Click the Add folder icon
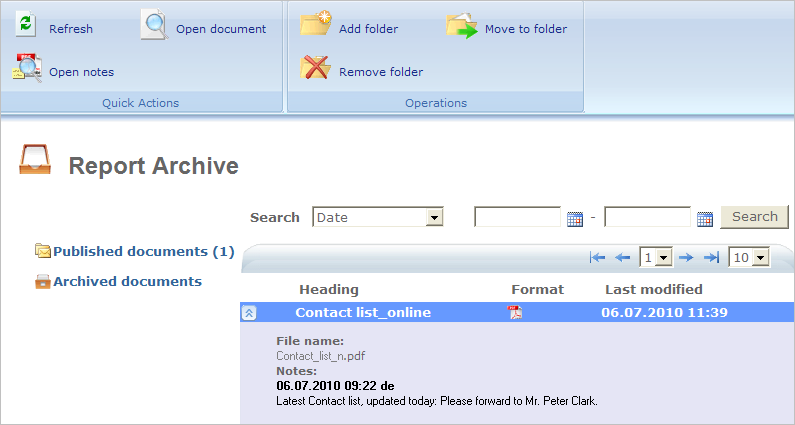Viewport: 795px width, 425px height. point(315,24)
